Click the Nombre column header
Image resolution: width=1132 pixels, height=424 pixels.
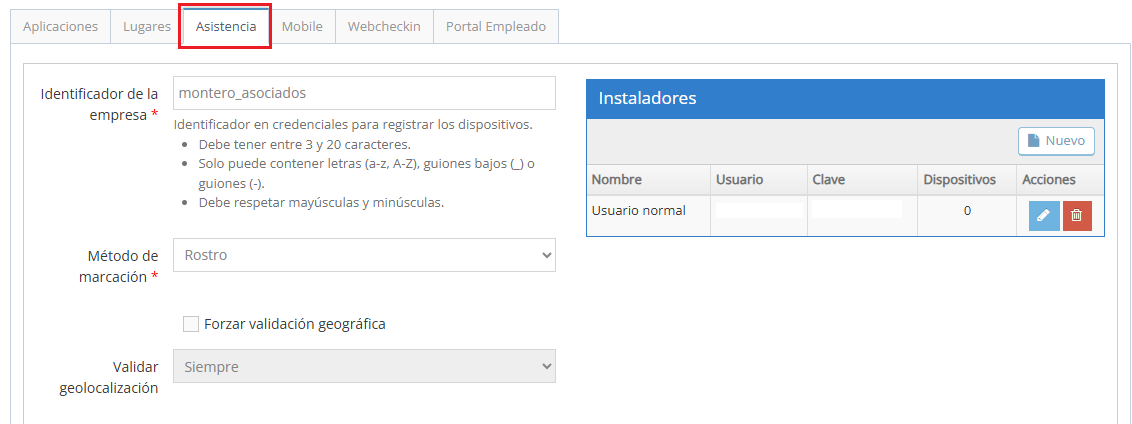pos(617,180)
